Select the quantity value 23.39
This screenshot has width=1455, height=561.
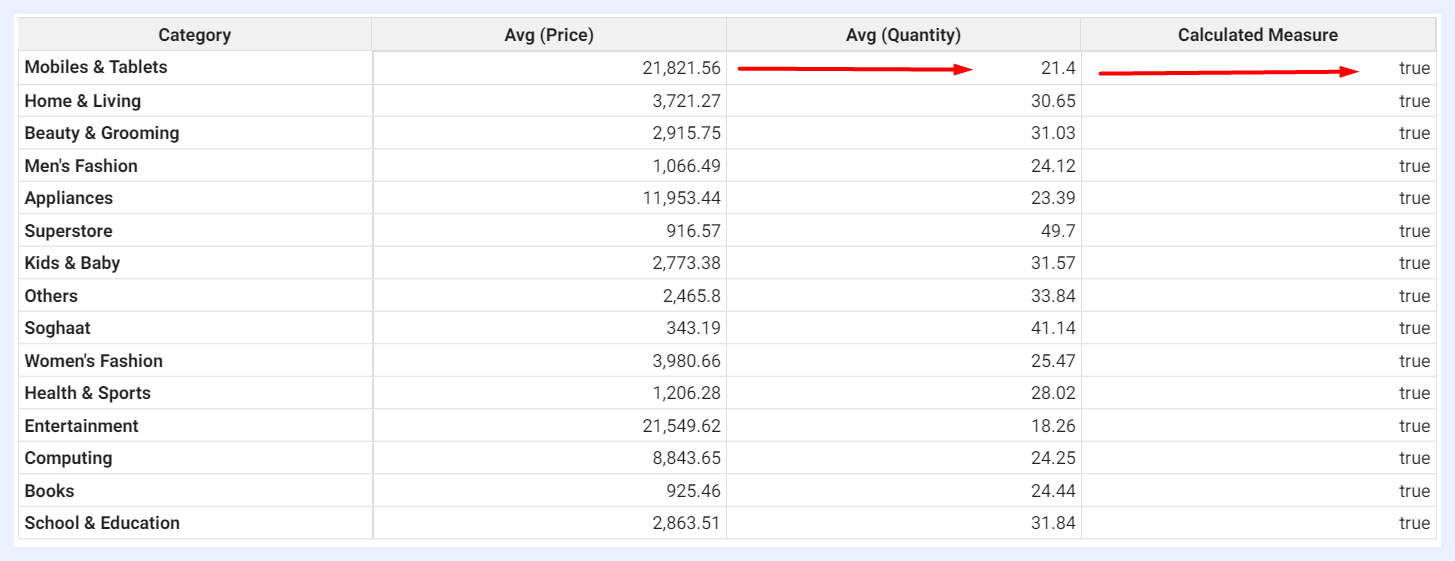(x=1053, y=198)
